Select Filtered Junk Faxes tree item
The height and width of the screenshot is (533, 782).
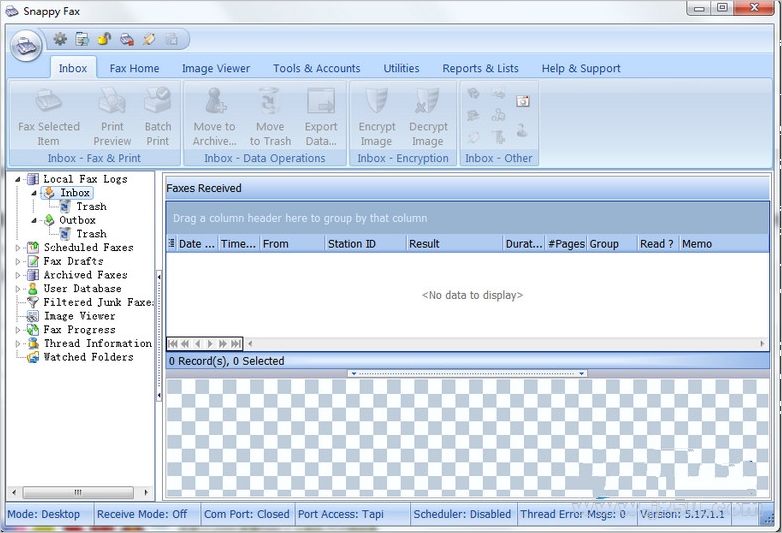coord(98,302)
